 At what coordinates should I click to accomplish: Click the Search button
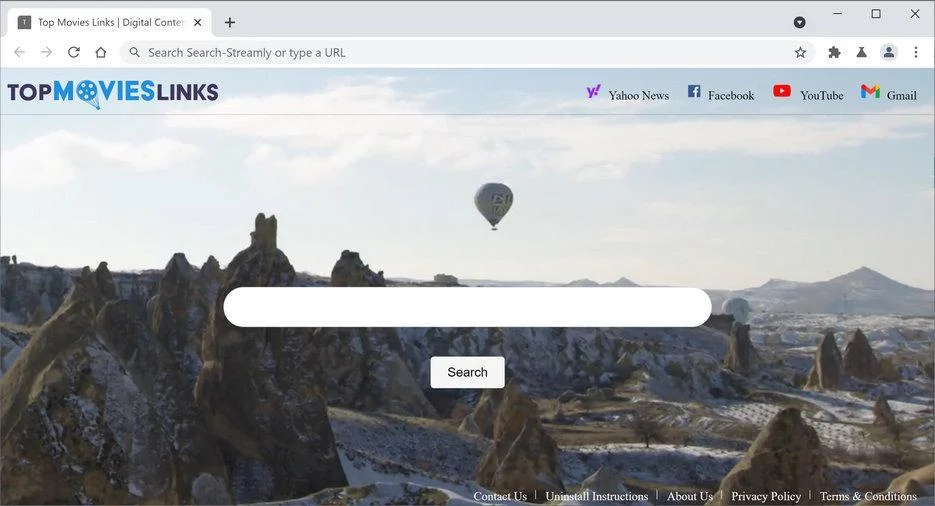pos(468,372)
